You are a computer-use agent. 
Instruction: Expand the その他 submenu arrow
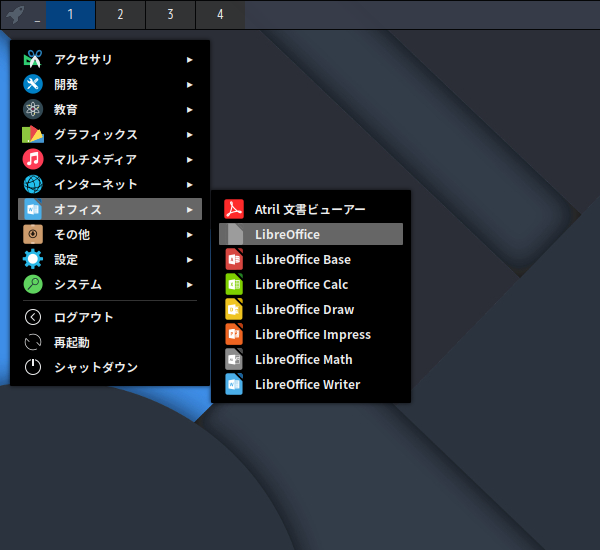point(189,235)
